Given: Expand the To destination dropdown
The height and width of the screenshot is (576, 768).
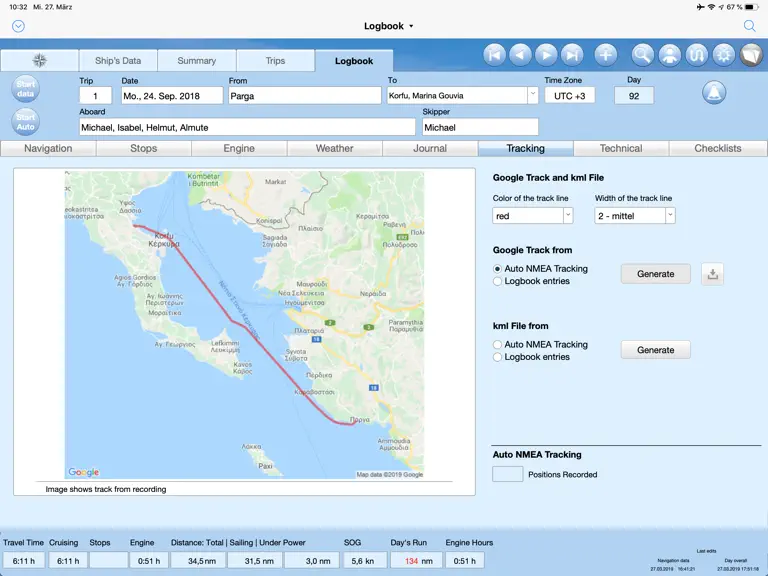Looking at the screenshot, I should pyautogui.click(x=533, y=96).
